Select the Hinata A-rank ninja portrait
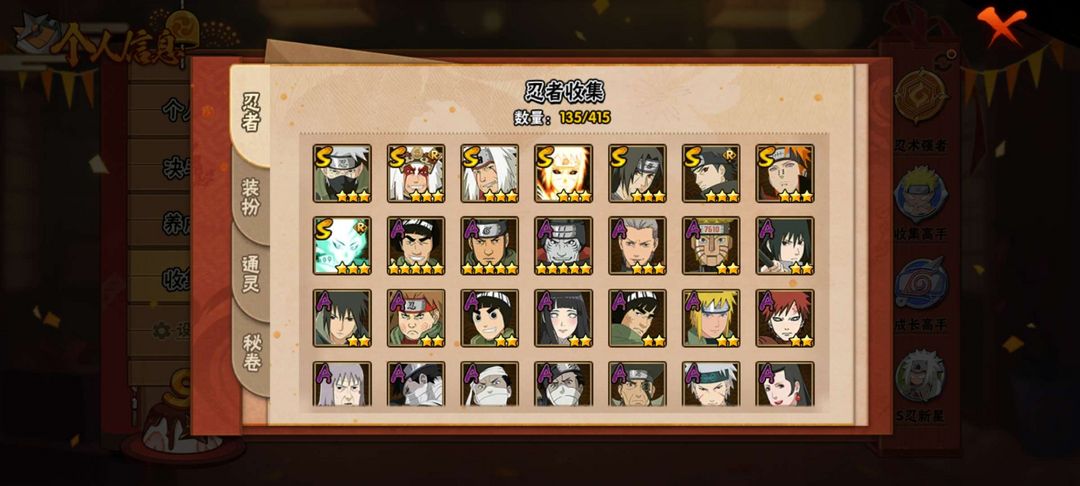Screen dimensions: 1080x486 (x=563, y=318)
